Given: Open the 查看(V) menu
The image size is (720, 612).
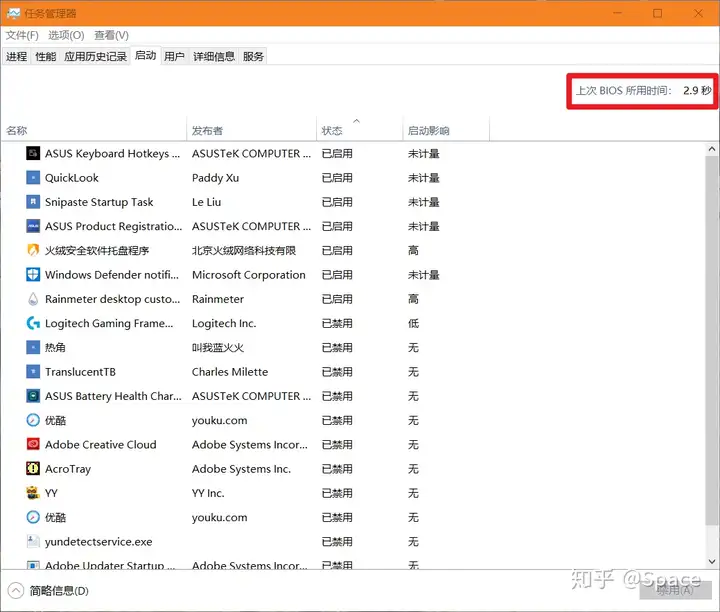Looking at the screenshot, I should (x=112, y=35).
